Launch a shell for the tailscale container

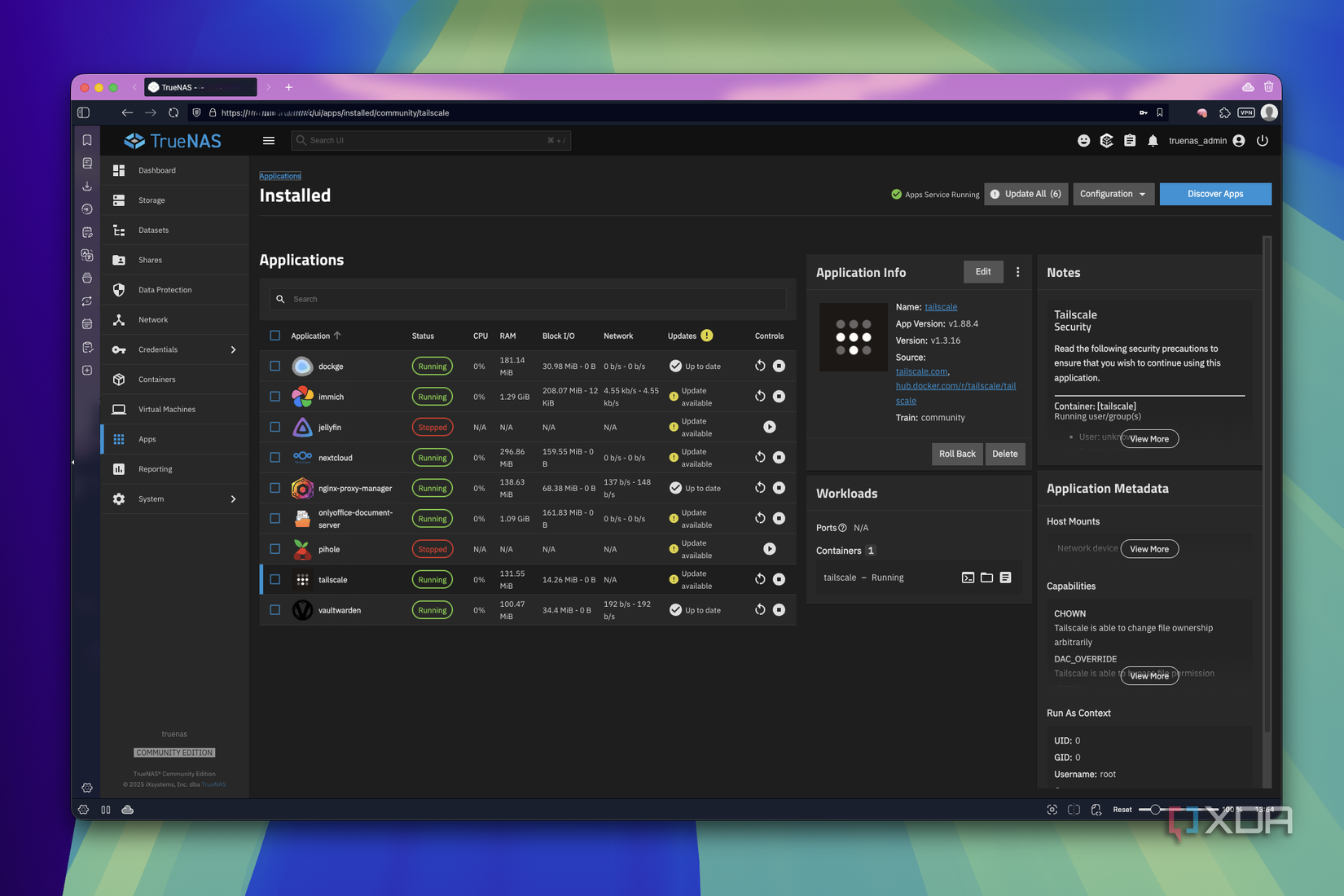pyautogui.click(x=968, y=577)
